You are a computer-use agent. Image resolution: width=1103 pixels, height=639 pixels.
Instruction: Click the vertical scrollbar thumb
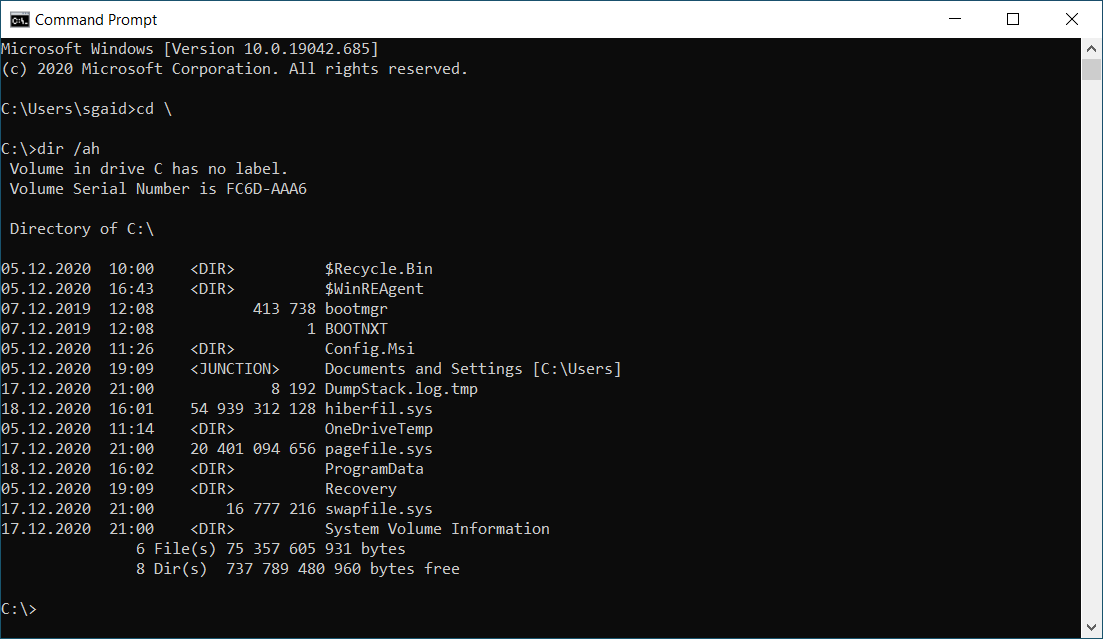1091,69
